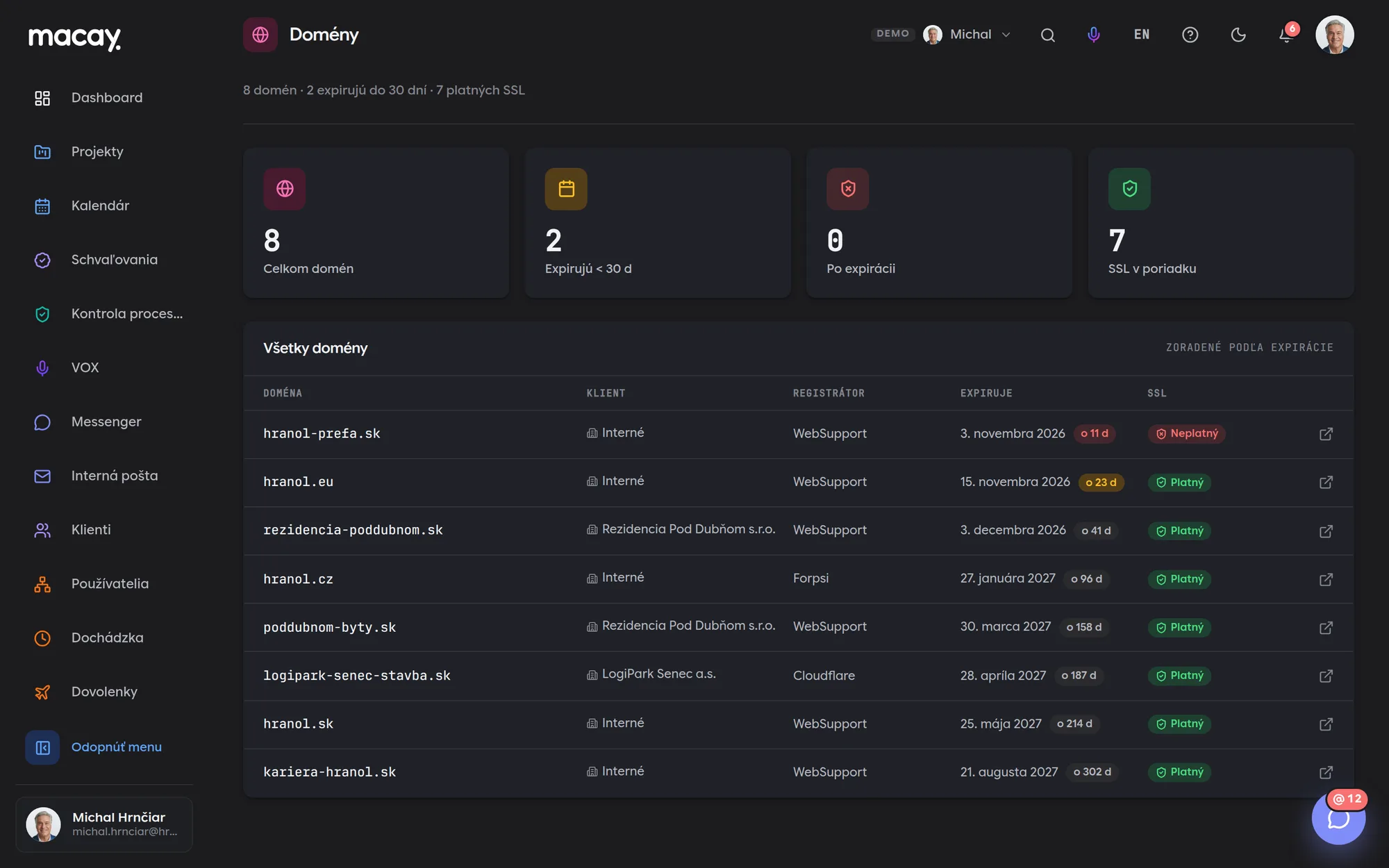The image size is (1389, 868).
Task: Open top-right user avatar menu
Action: tap(1334, 35)
